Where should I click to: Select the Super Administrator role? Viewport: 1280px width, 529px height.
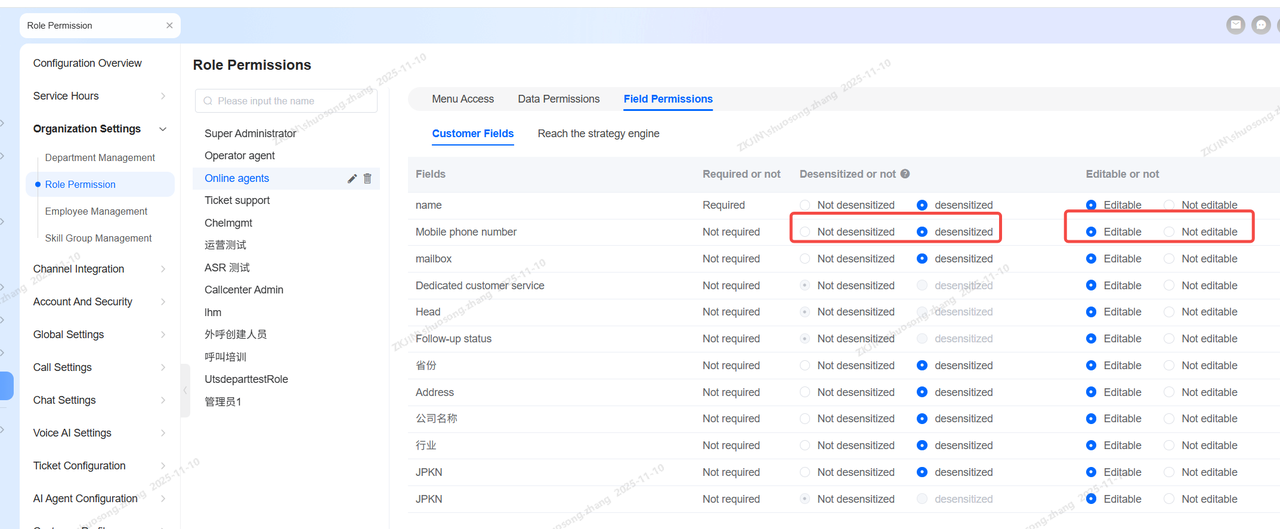pos(250,133)
